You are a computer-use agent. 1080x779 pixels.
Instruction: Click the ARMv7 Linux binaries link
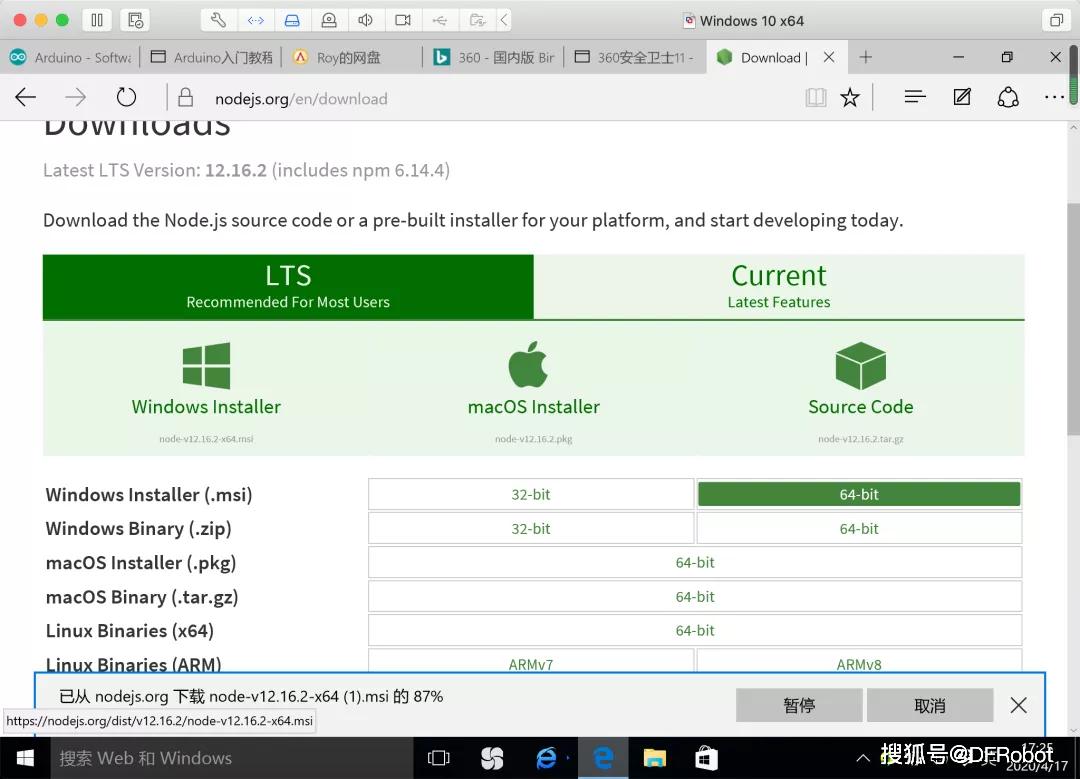(531, 663)
